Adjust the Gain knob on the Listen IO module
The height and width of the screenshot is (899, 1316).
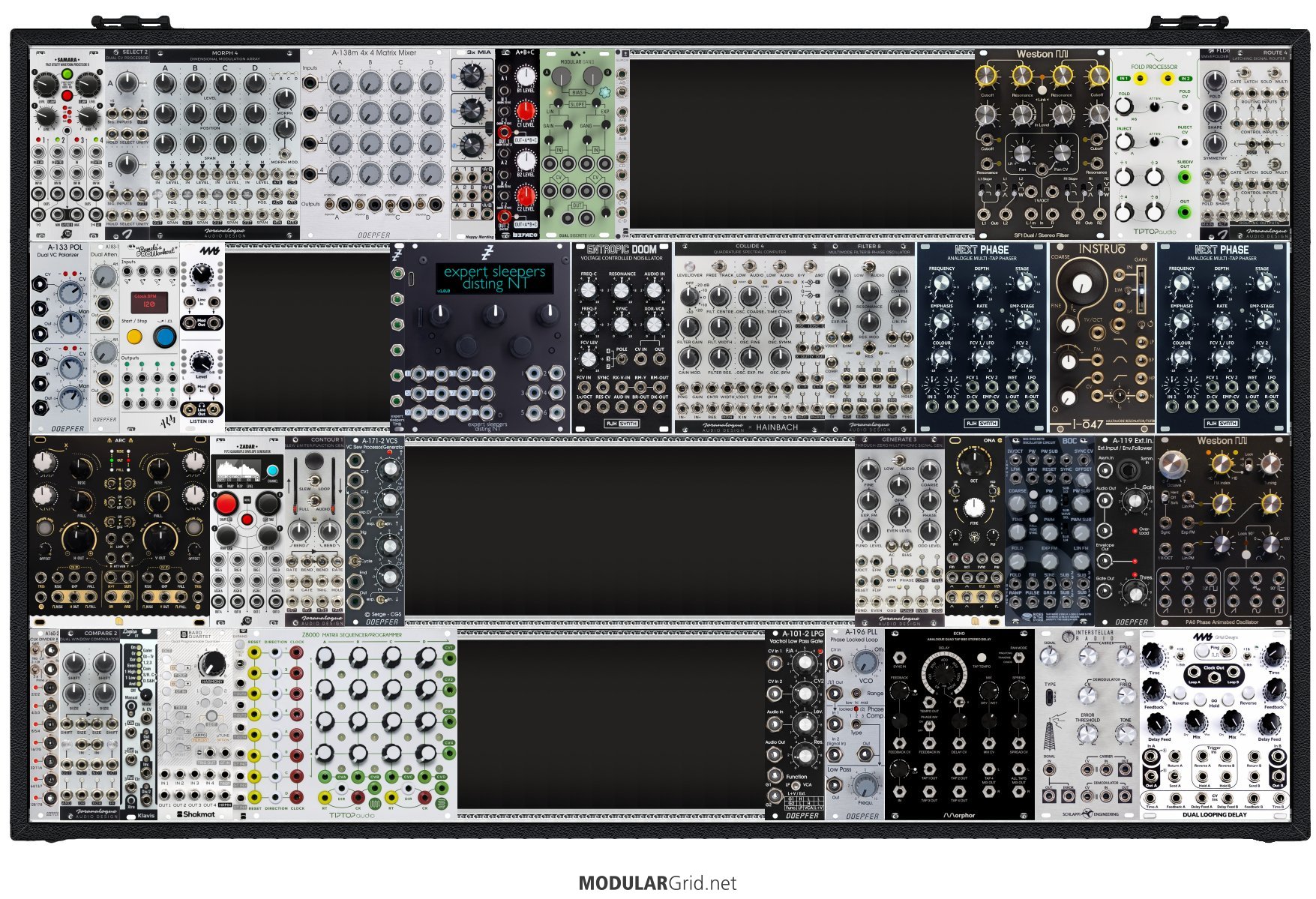[x=201, y=274]
